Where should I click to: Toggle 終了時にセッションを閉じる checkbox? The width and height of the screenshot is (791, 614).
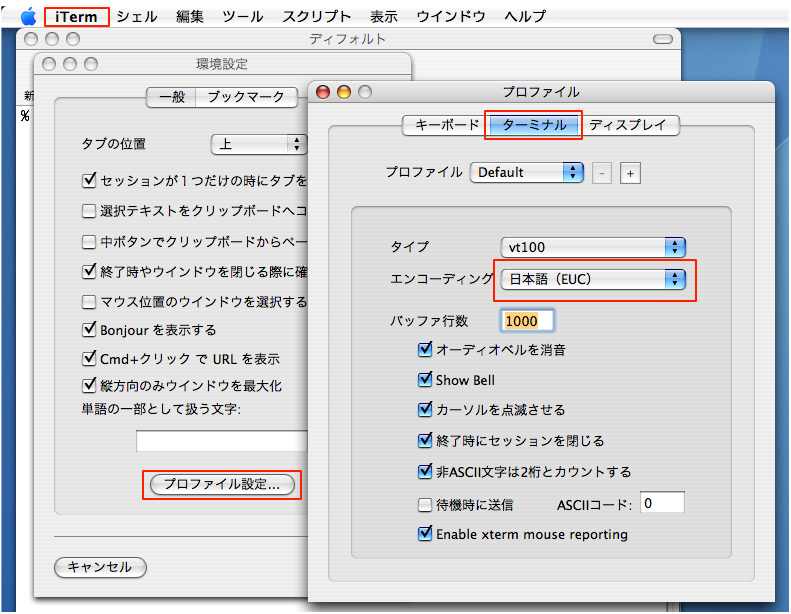[425, 440]
